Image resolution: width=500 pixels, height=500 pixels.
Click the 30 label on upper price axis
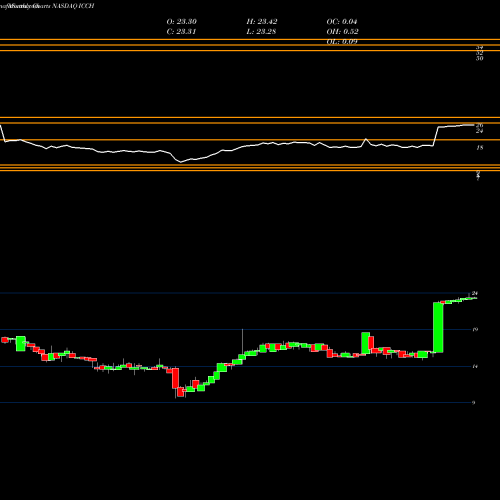[479, 59]
